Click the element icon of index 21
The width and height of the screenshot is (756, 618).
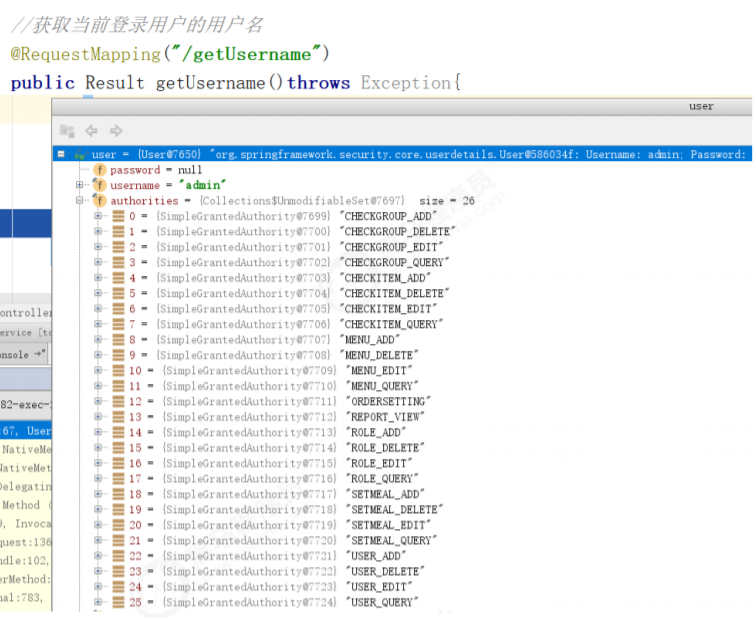(119, 540)
